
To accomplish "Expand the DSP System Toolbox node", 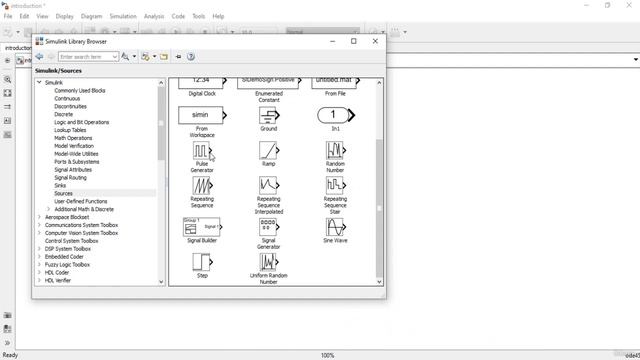I will pyautogui.click(x=39, y=249).
